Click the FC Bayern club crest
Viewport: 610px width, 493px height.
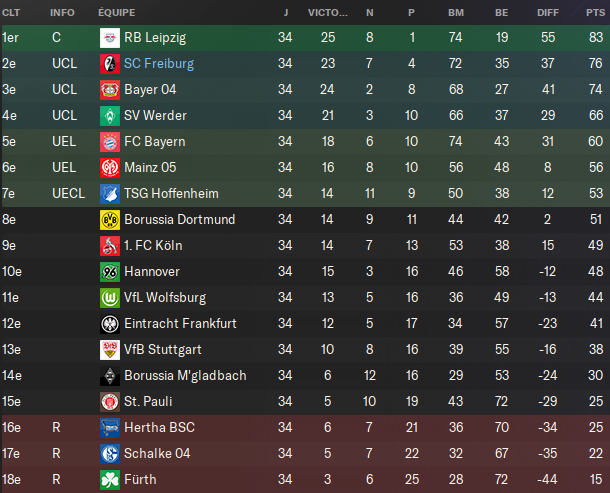pyautogui.click(x=108, y=141)
